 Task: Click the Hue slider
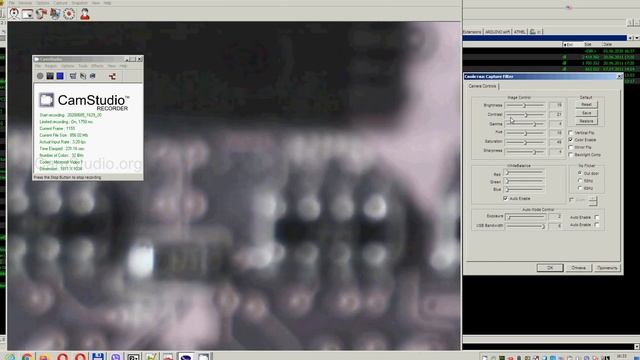[524, 133]
